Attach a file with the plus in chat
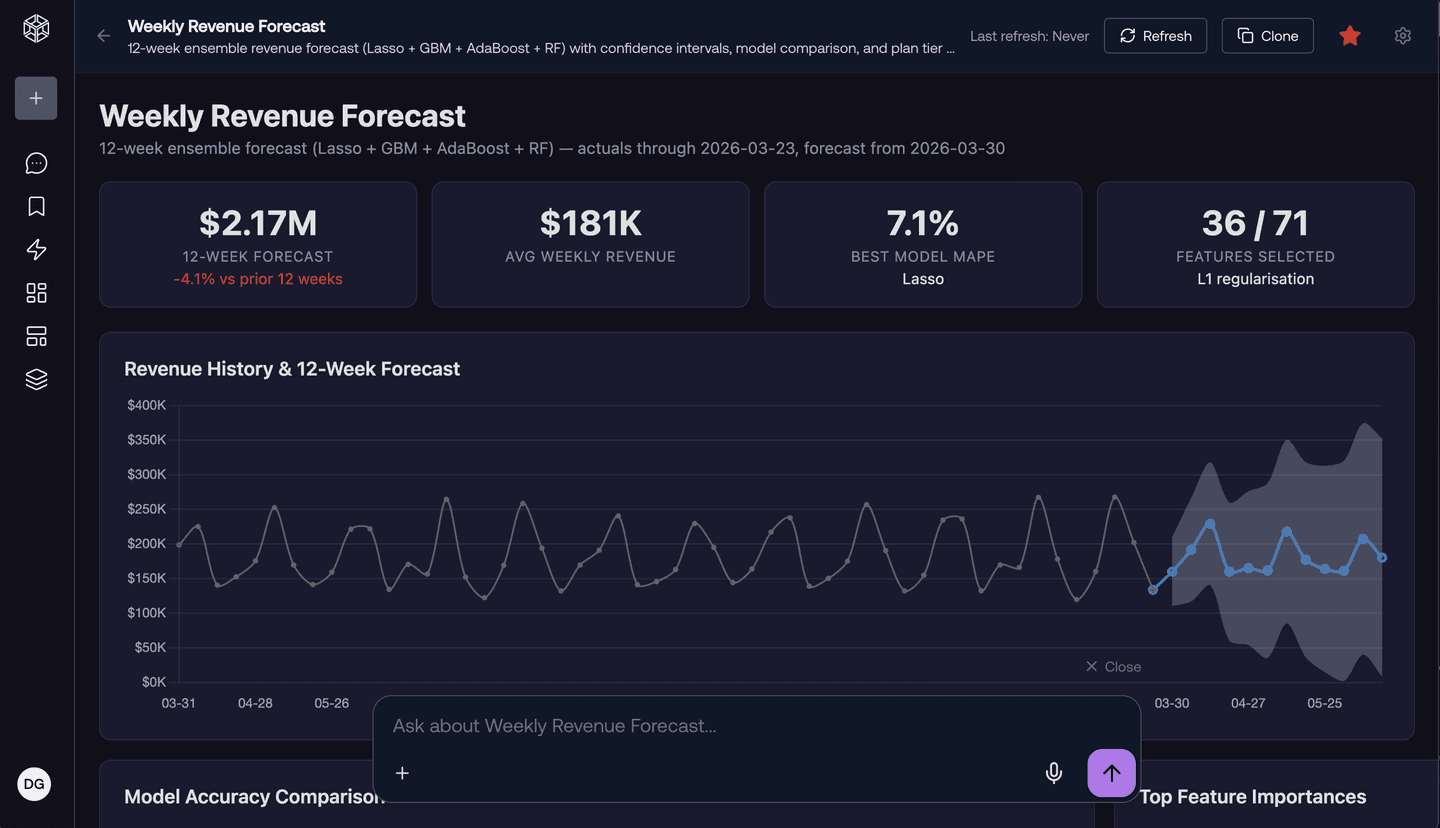The image size is (1440, 828). click(x=402, y=773)
